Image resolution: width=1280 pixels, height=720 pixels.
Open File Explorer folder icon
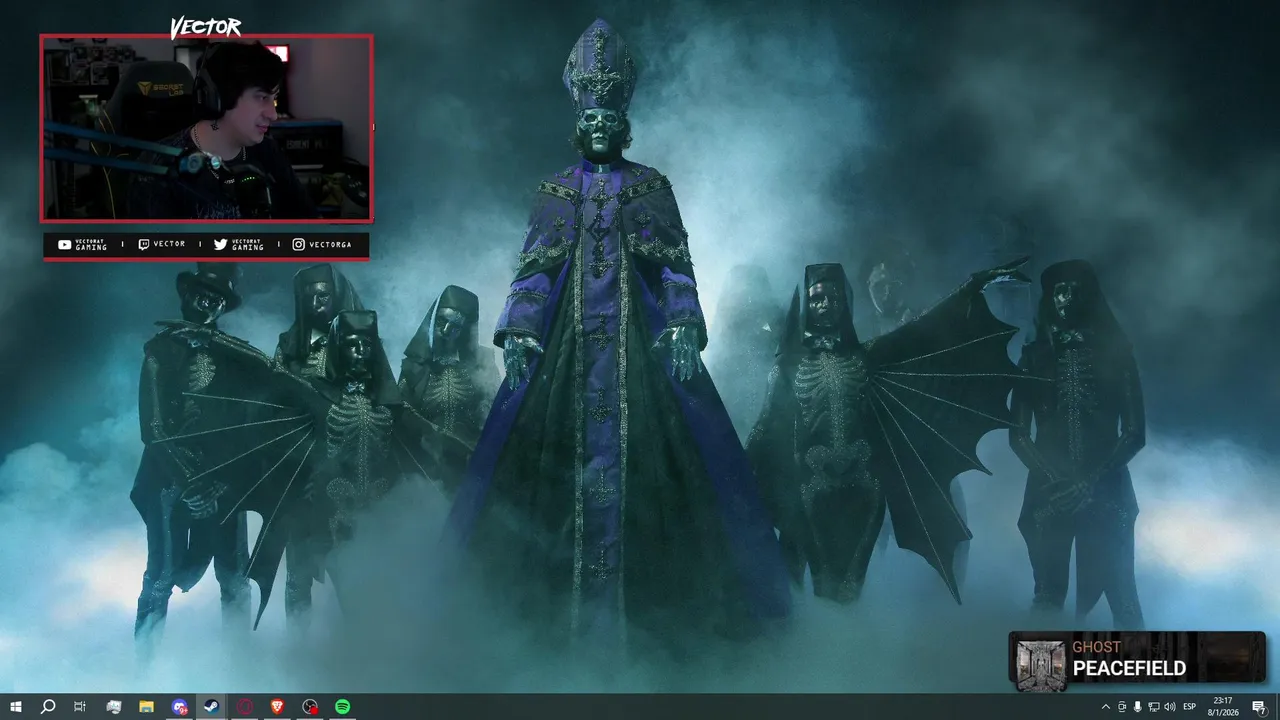pos(146,706)
